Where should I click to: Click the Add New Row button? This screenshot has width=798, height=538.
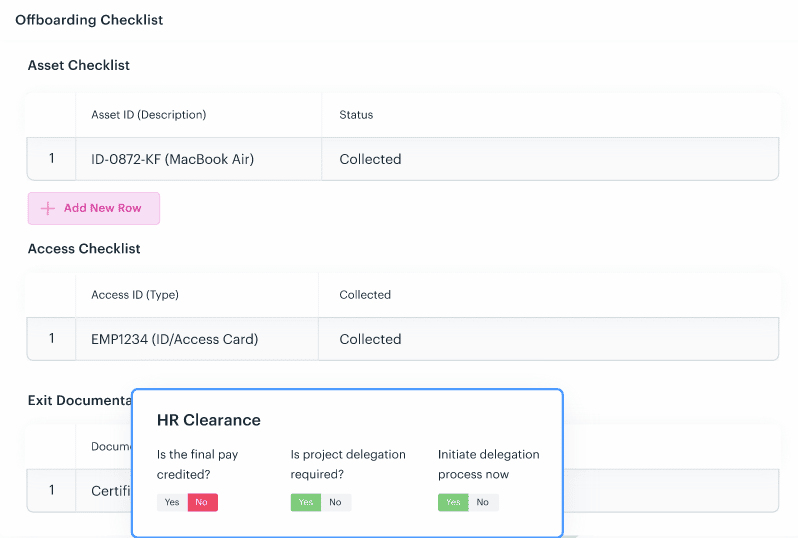94,208
